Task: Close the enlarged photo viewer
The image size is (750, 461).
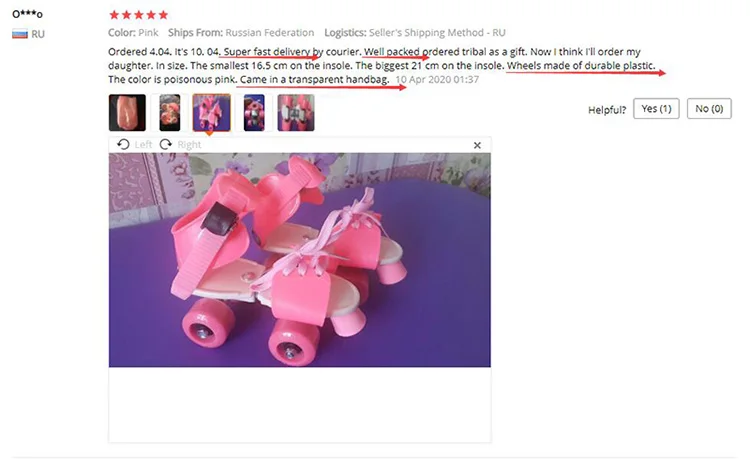Action: (477, 145)
